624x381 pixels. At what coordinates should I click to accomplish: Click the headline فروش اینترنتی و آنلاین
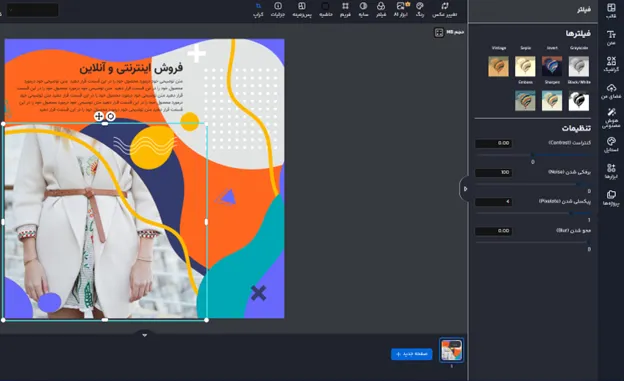tap(131, 68)
